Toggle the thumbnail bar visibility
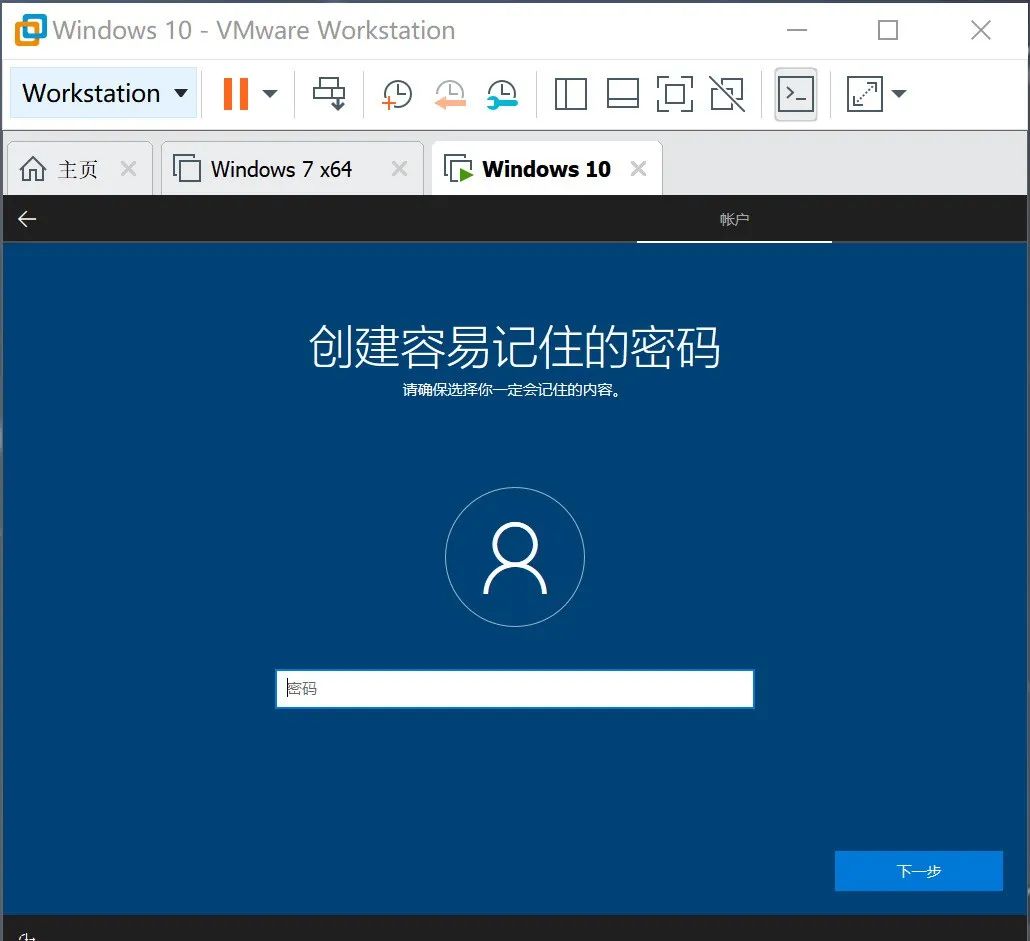This screenshot has height=941, width=1030. (x=623, y=93)
